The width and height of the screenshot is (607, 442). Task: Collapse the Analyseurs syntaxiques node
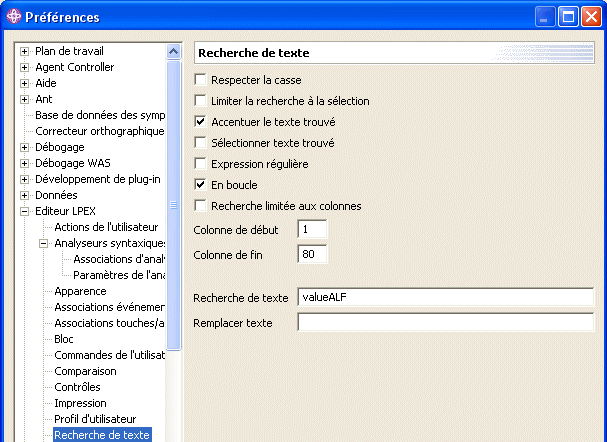point(43,243)
